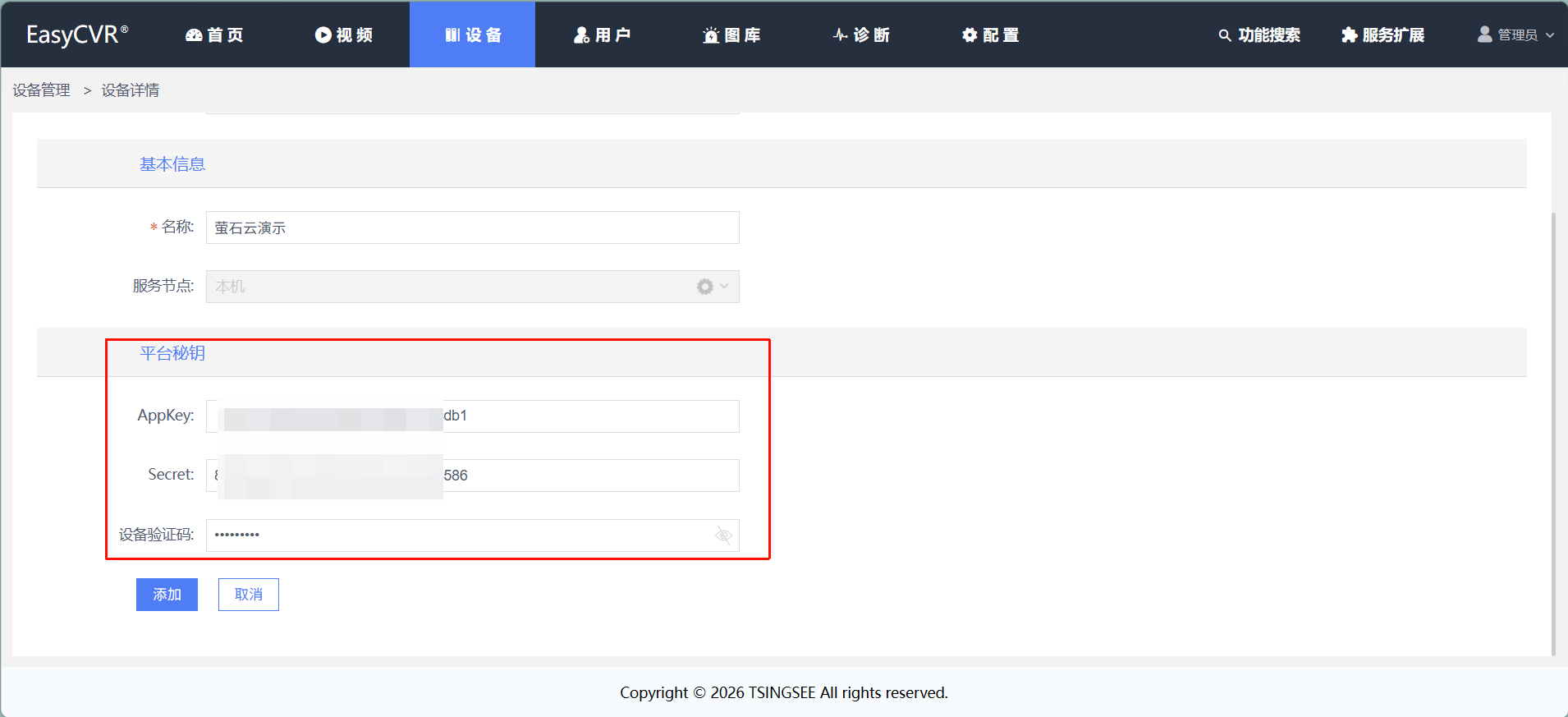Click the gear icon in 服务节点 field
1568x717 pixels.
[704, 287]
